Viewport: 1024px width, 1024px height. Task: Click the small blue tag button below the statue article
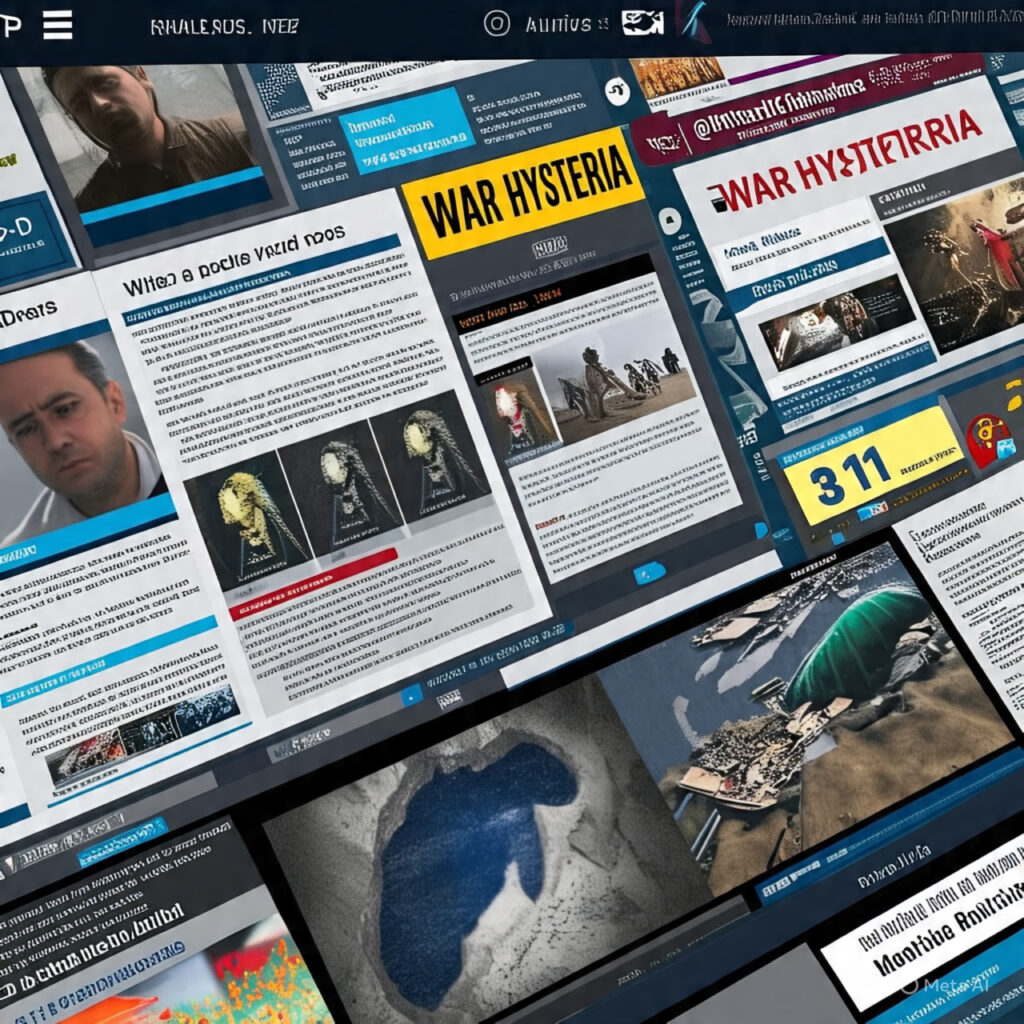click(649, 573)
